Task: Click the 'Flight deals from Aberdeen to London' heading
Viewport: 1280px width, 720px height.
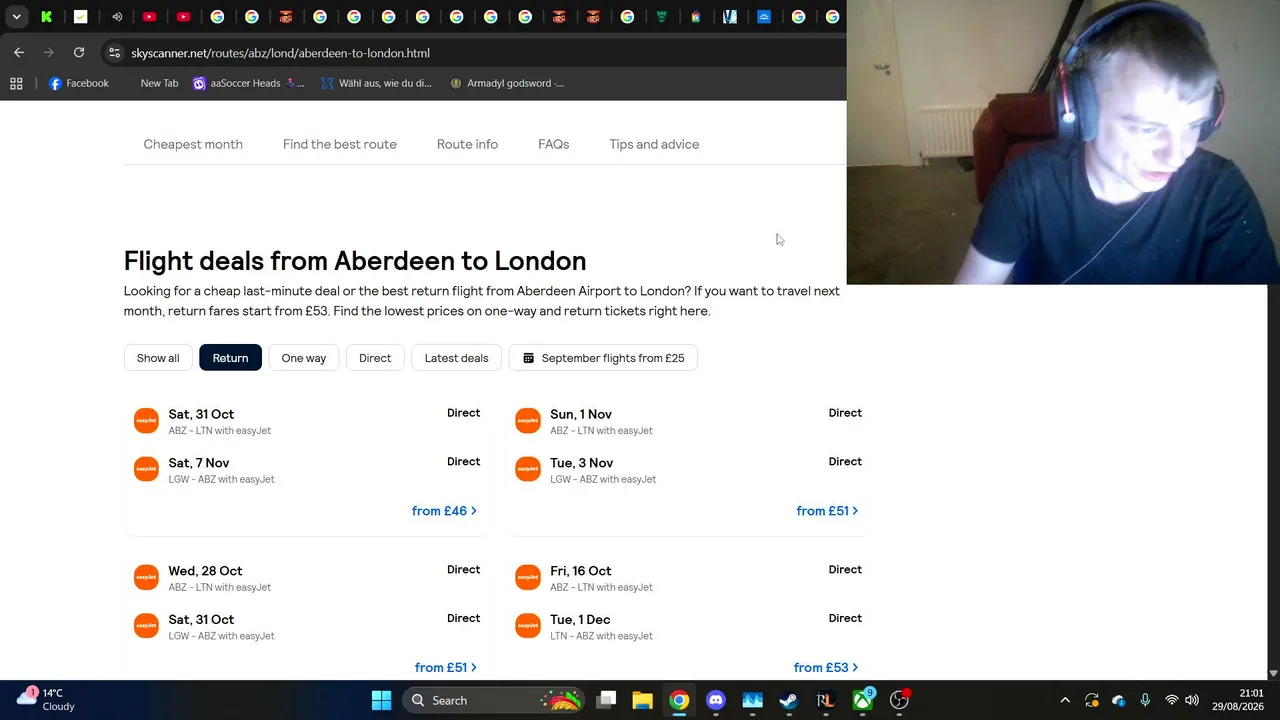Action: (x=355, y=261)
